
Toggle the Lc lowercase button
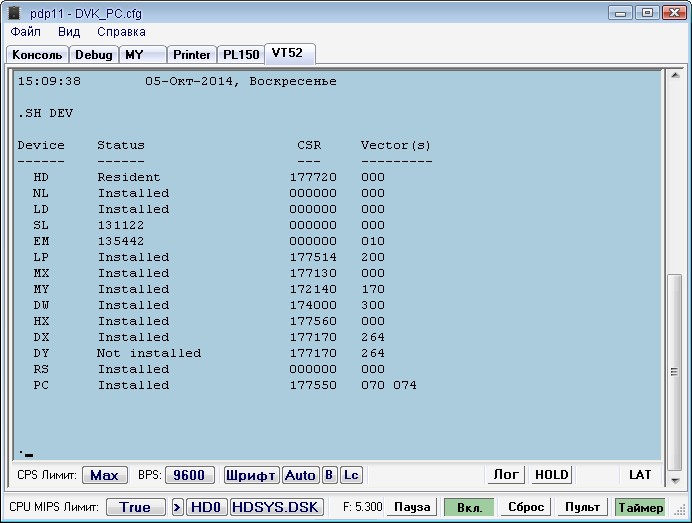pos(351,475)
